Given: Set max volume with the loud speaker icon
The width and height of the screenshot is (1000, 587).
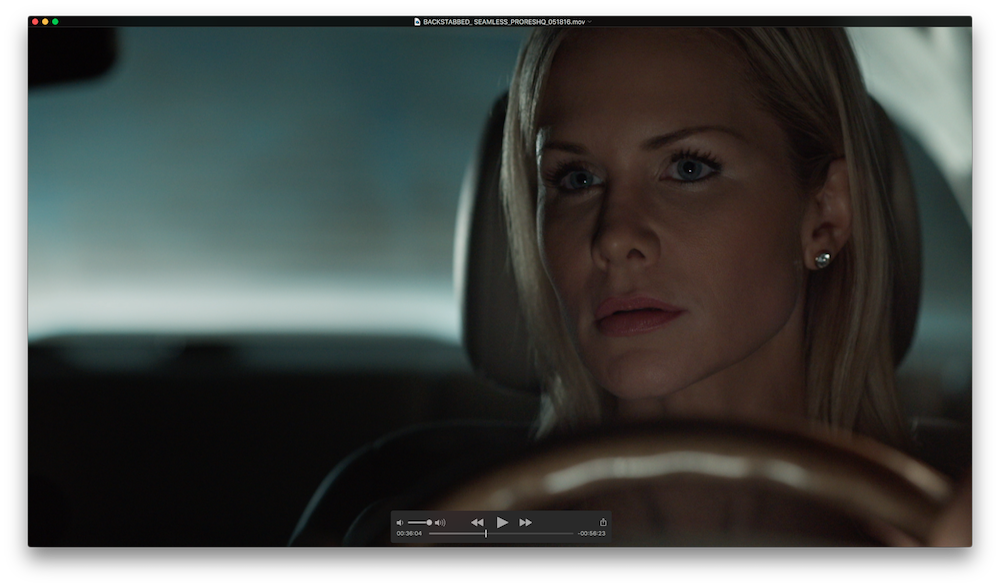Looking at the screenshot, I should point(440,523).
